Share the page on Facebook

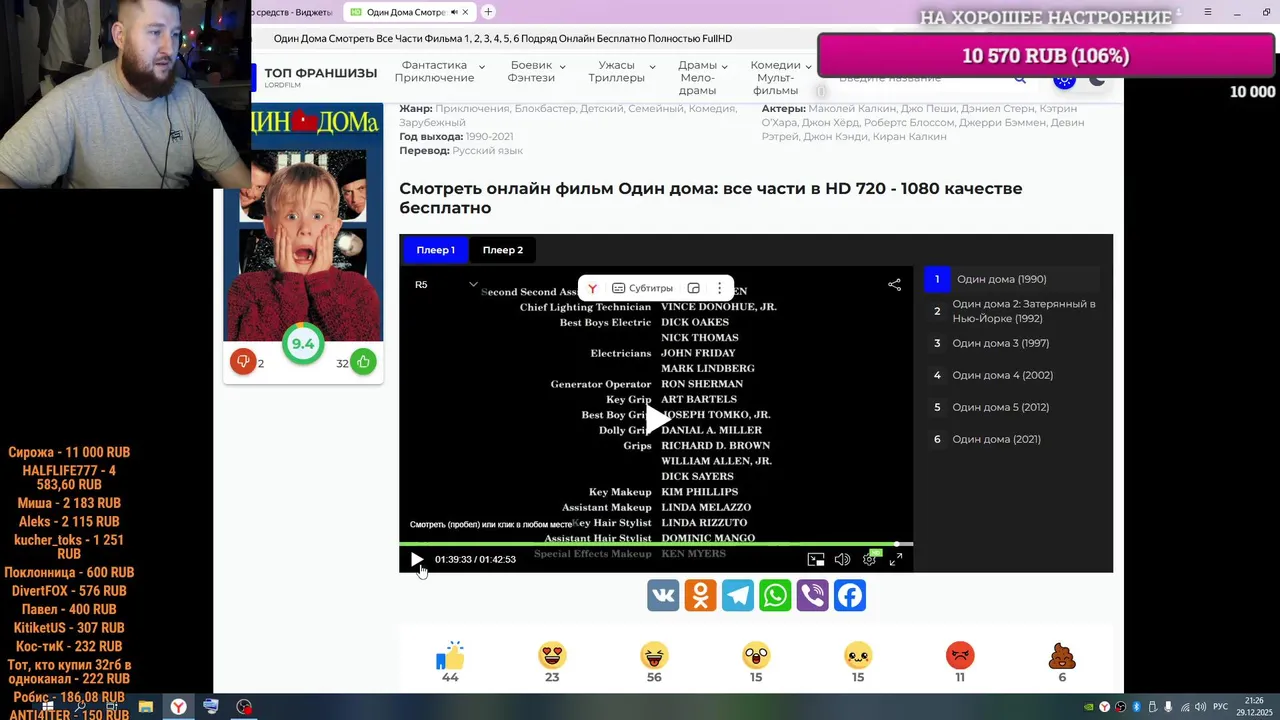click(850, 595)
